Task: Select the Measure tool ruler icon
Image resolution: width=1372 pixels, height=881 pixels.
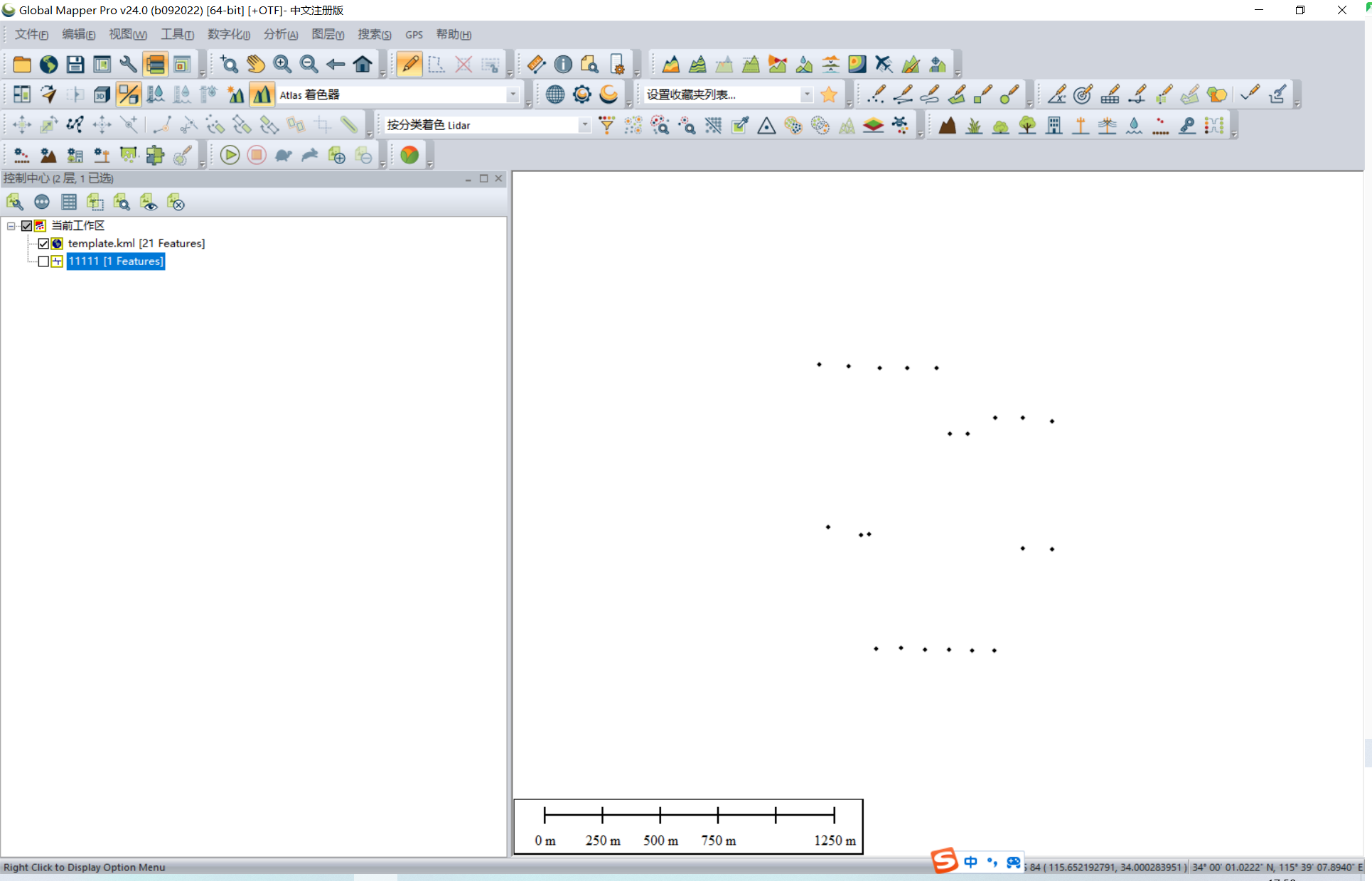Action: click(x=537, y=65)
